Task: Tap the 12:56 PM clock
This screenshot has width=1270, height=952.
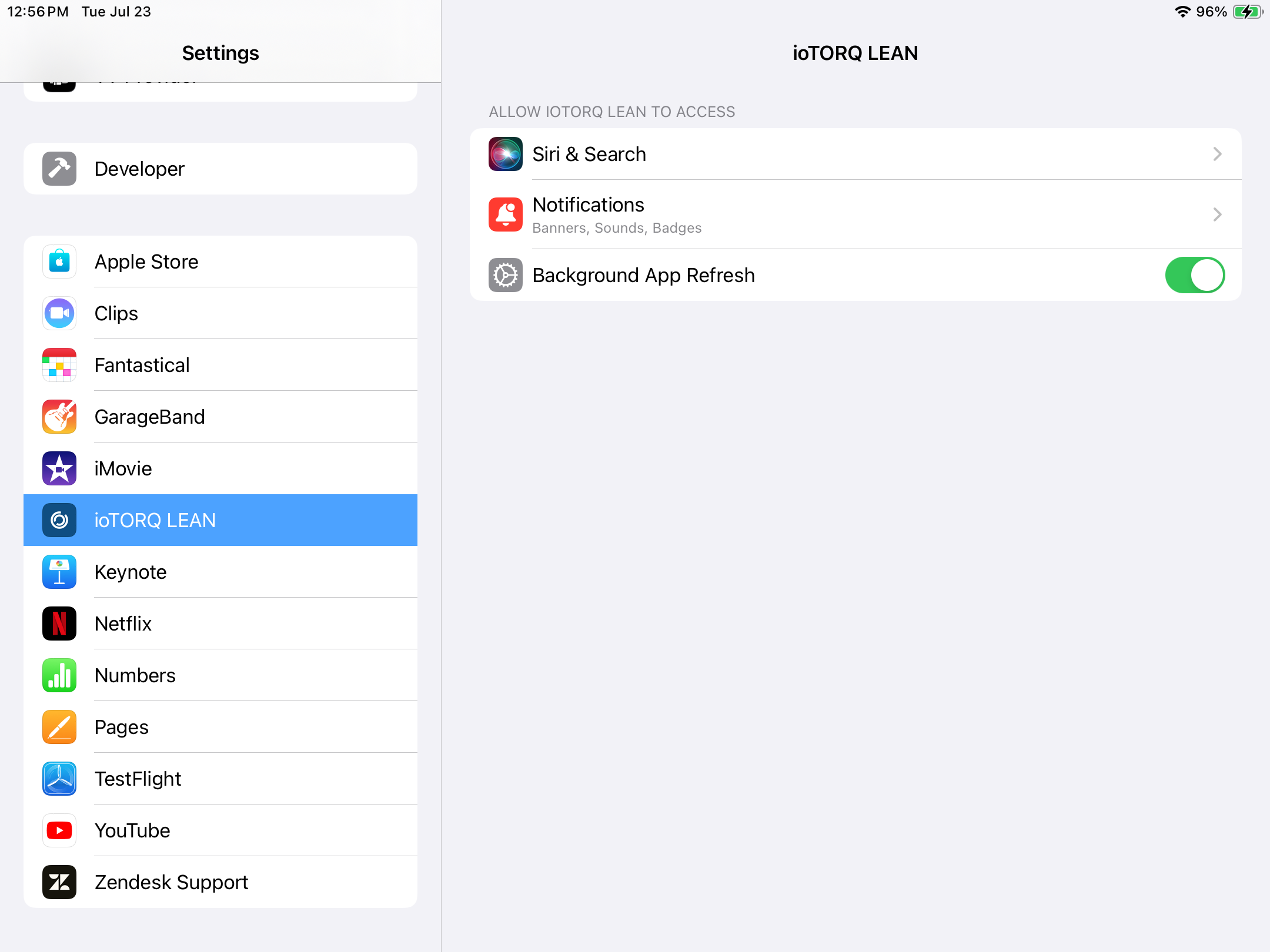Action: coord(38,12)
